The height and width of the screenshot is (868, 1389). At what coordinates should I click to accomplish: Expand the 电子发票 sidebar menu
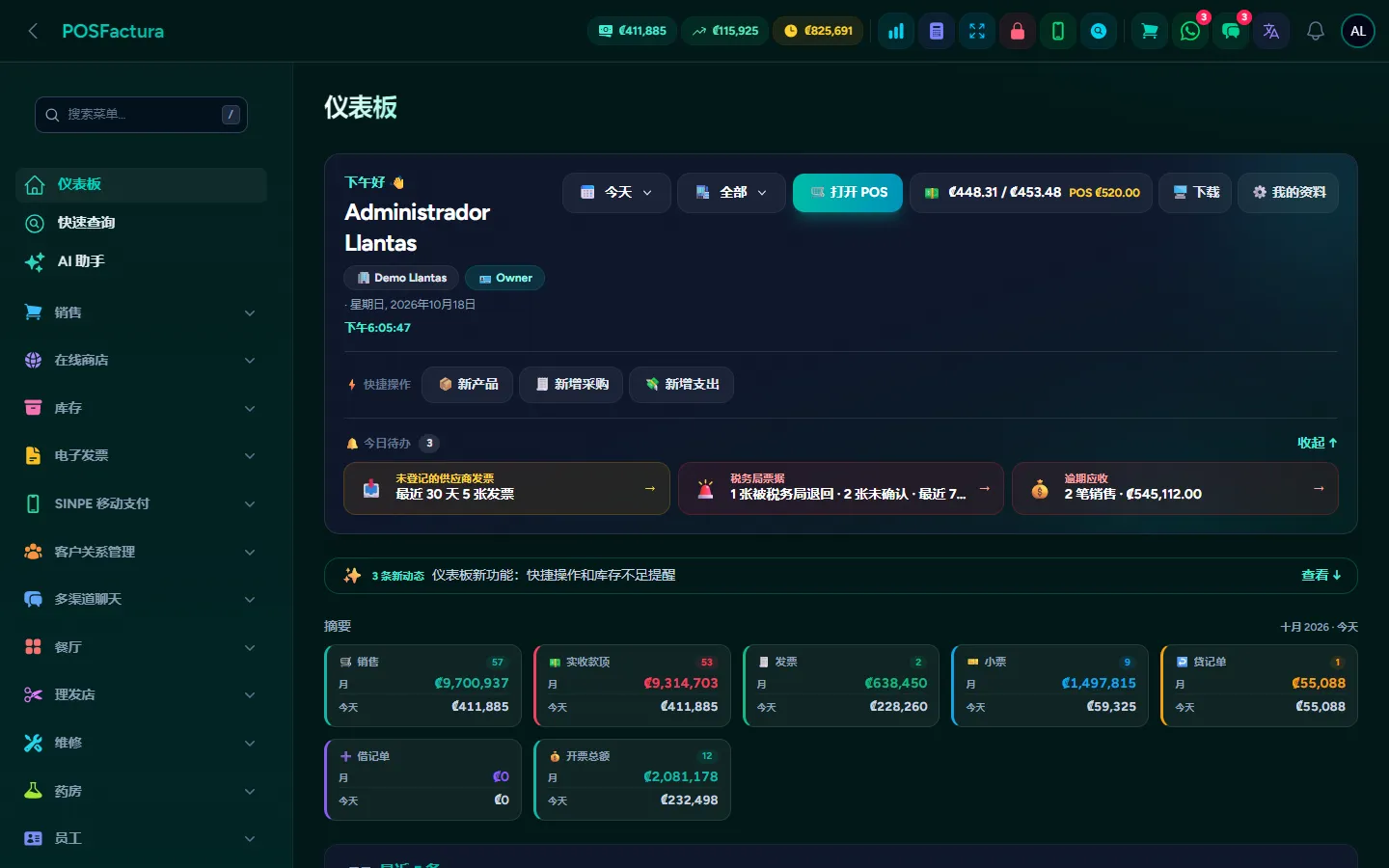pos(141,455)
